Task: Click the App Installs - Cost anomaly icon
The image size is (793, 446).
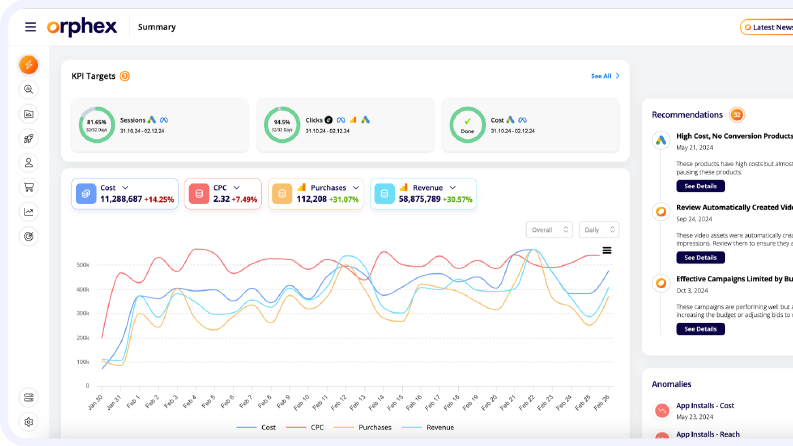Action: (662, 410)
